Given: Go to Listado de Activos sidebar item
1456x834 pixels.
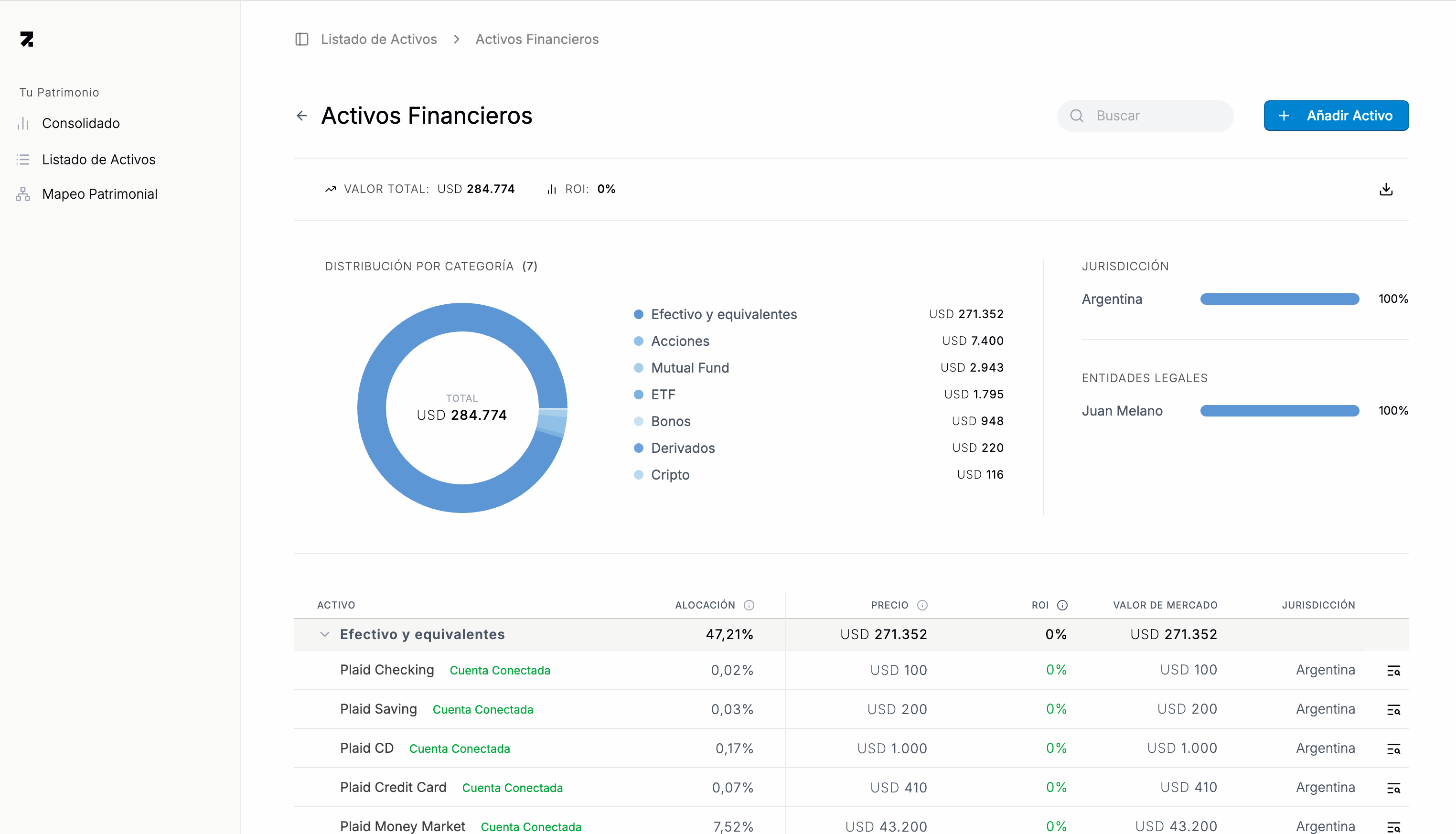Looking at the screenshot, I should 98,159.
